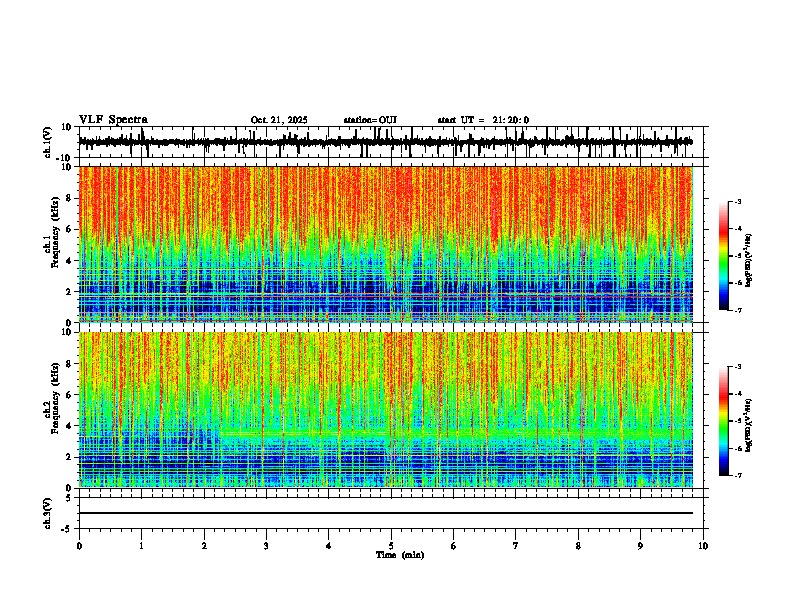
Task: Click the ch.2 spectrogram color scale bar
Action: [724, 421]
